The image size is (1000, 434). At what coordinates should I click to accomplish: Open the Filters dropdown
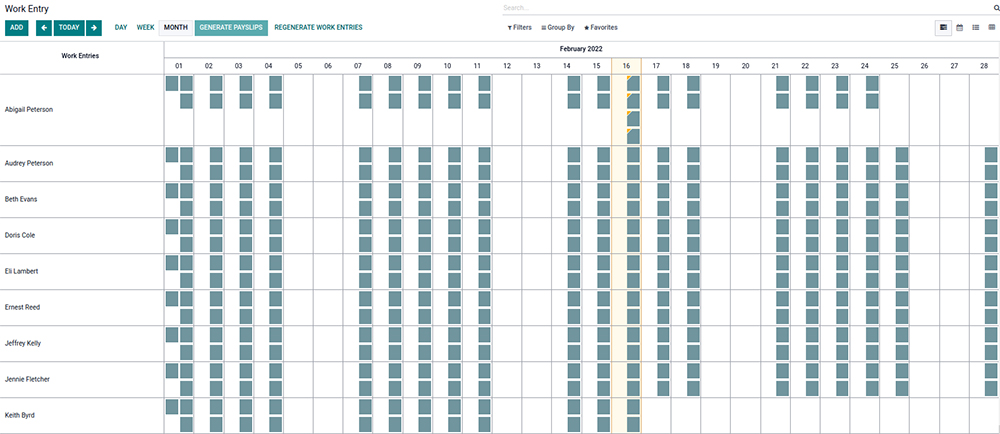tap(520, 28)
